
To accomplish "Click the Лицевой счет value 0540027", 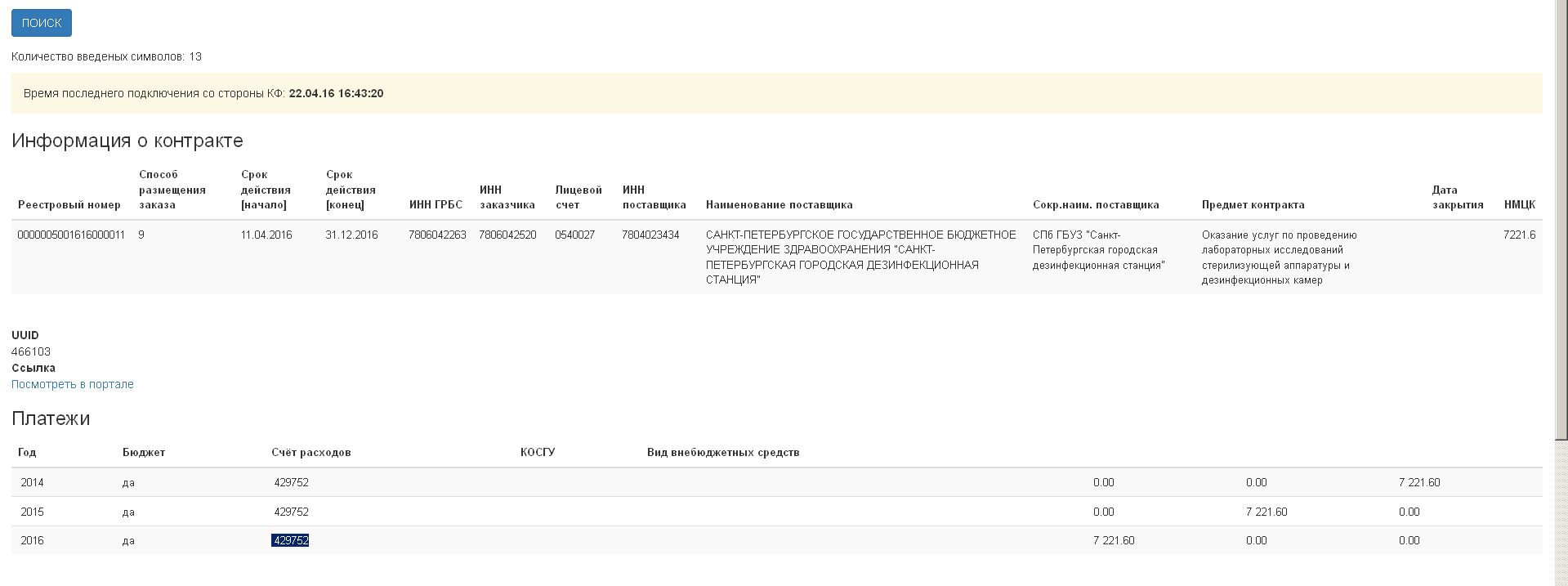I will coord(574,235).
